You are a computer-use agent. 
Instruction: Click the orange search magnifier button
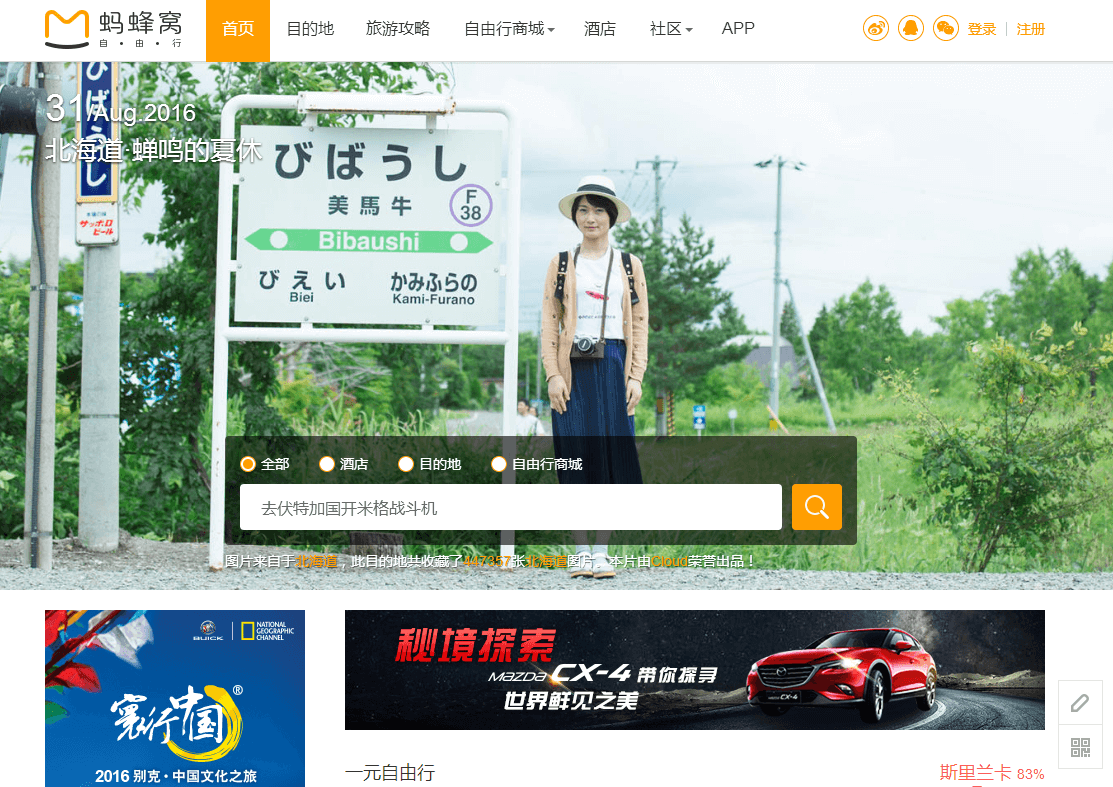(816, 507)
